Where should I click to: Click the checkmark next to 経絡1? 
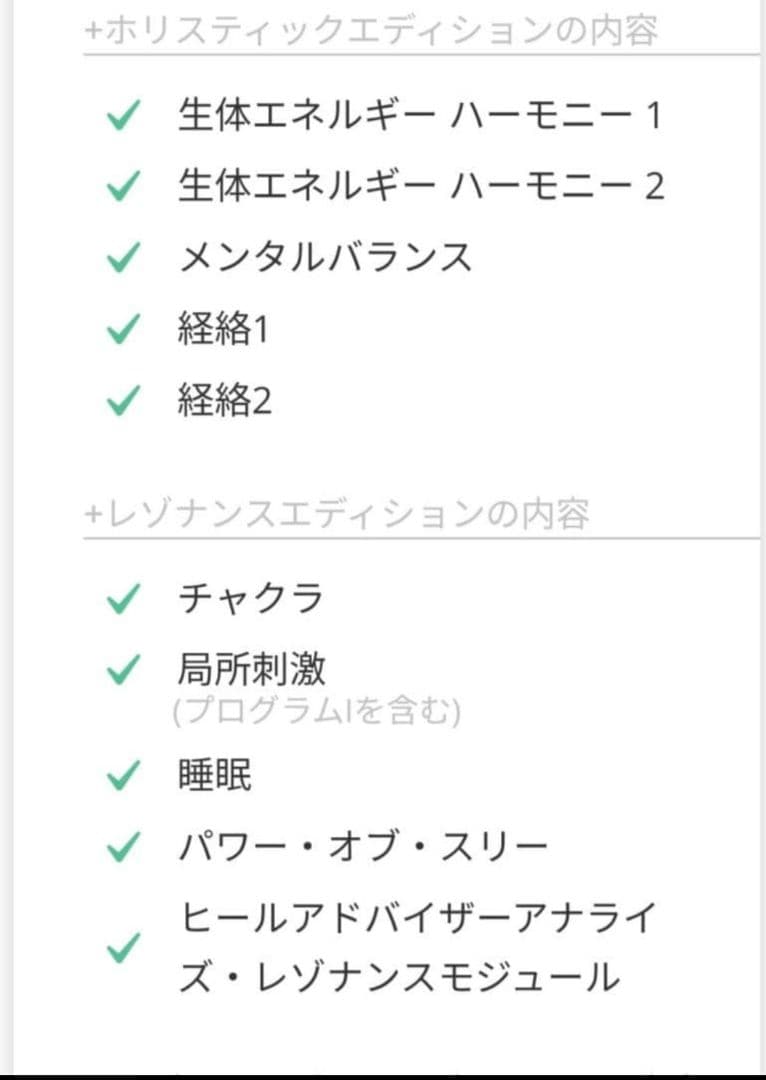pos(121,330)
